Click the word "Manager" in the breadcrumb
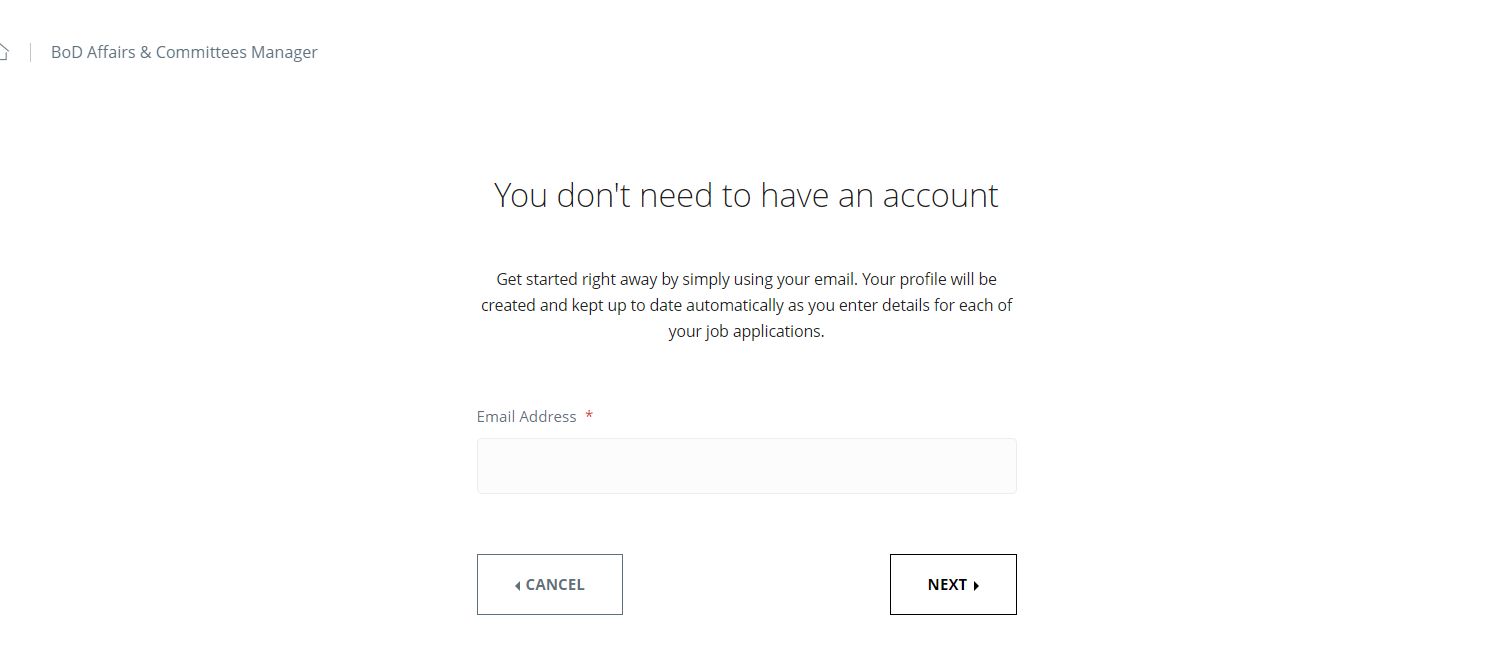The image size is (1508, 668). 284,52
